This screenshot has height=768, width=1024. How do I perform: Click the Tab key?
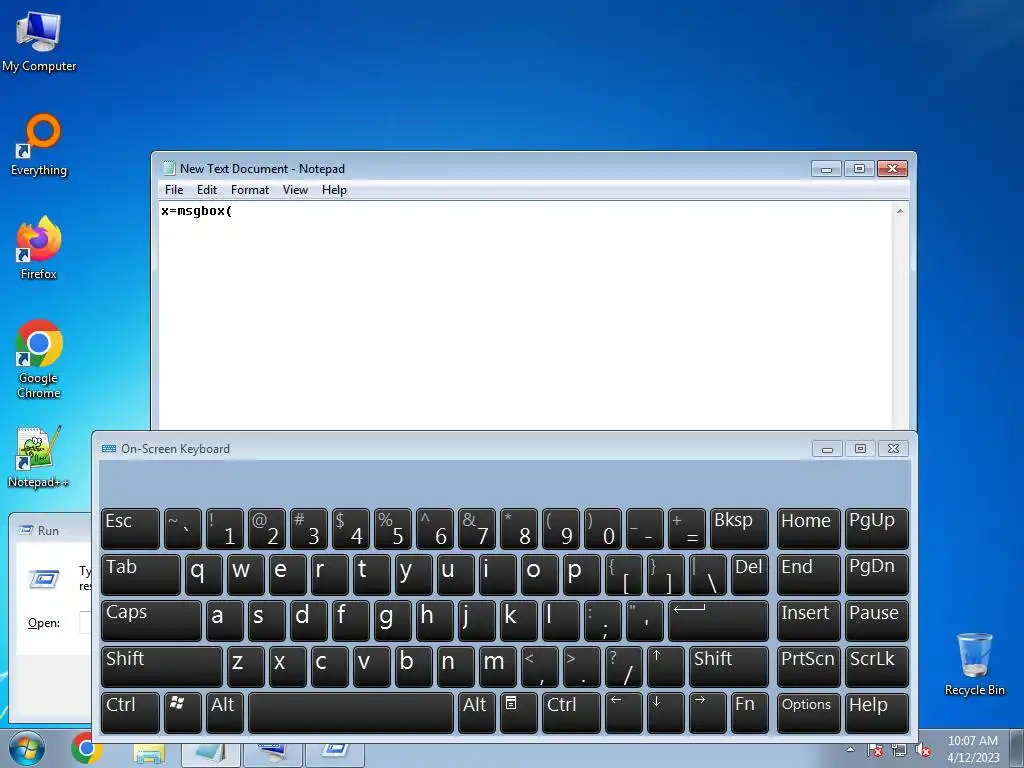pos(140,575)
